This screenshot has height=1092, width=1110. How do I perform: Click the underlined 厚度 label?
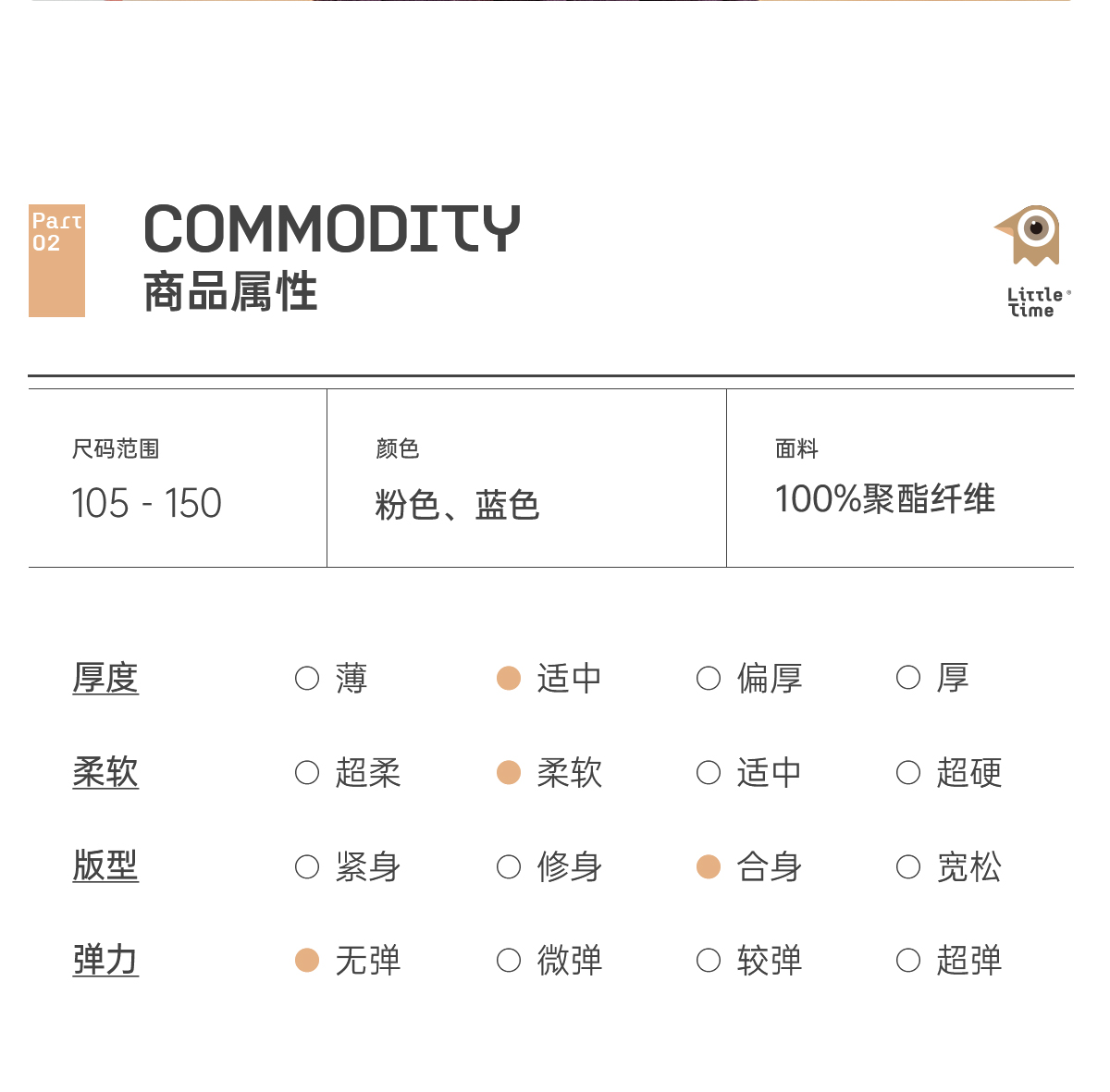pos(105,679)
